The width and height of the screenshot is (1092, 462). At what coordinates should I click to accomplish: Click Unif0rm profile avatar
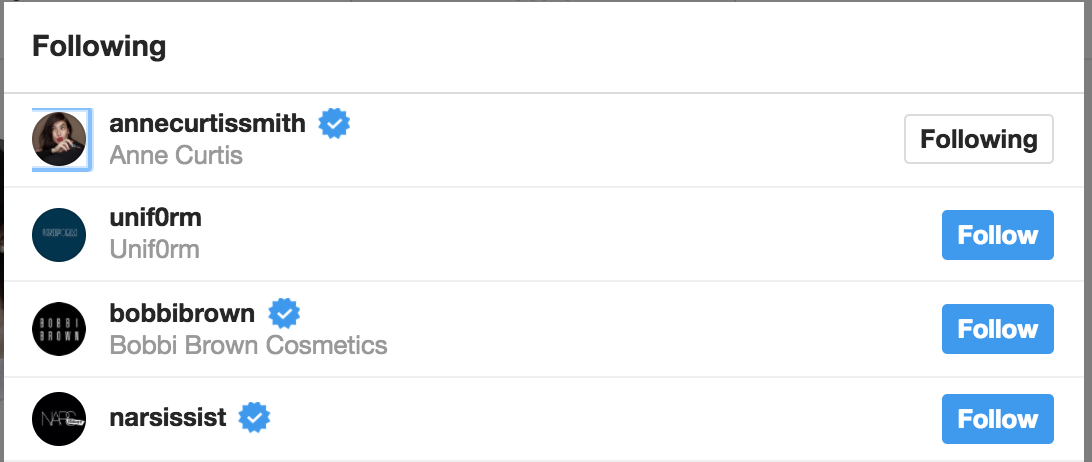coord(59,235)
